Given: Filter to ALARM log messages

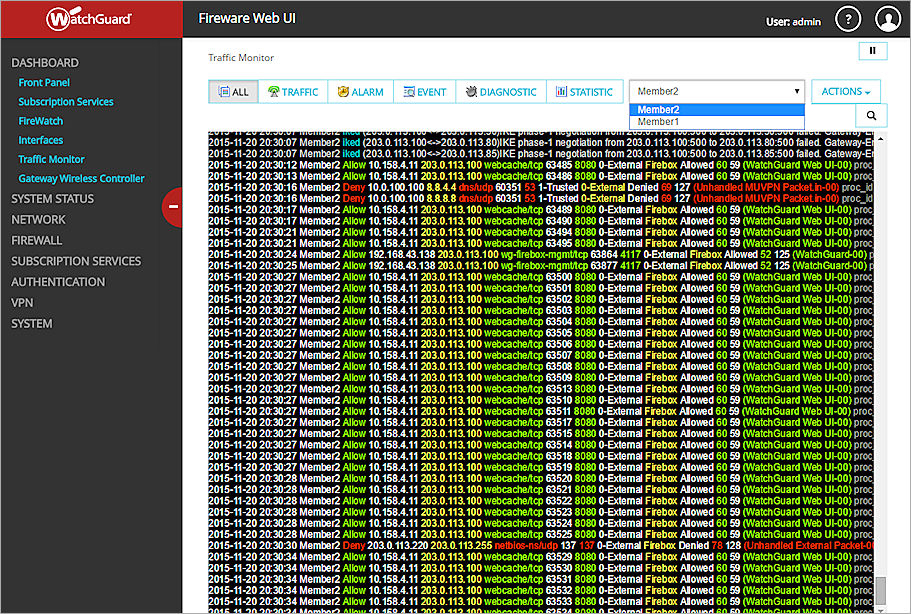Looking at the screenshot, I should (361, 92).
